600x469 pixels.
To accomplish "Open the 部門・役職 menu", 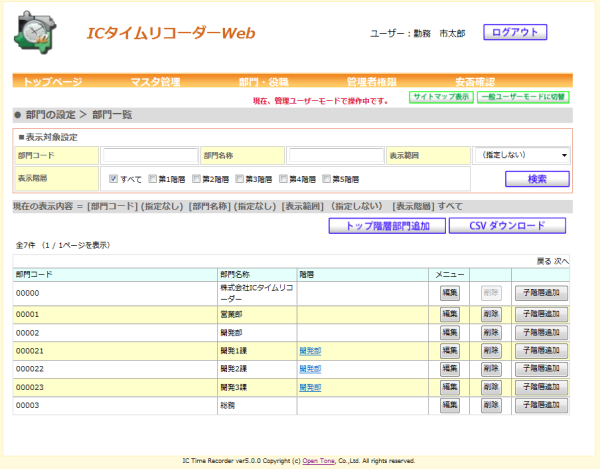I will tap(264, 81).
